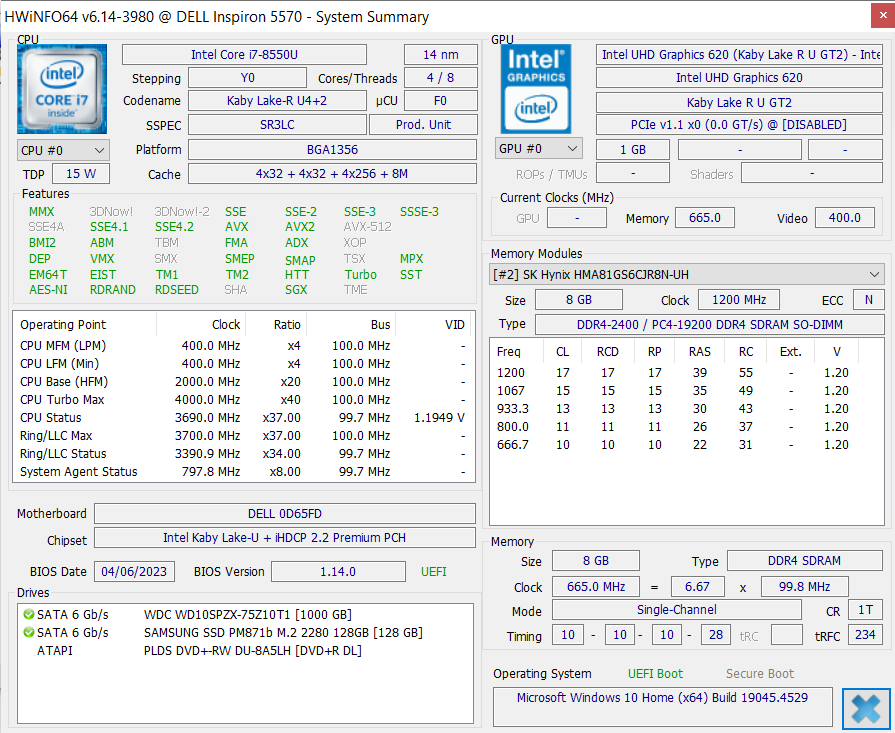Click the green Turbo feature flag
The width and height of the screenshot is (895, 733).
(x=359, y=274)
